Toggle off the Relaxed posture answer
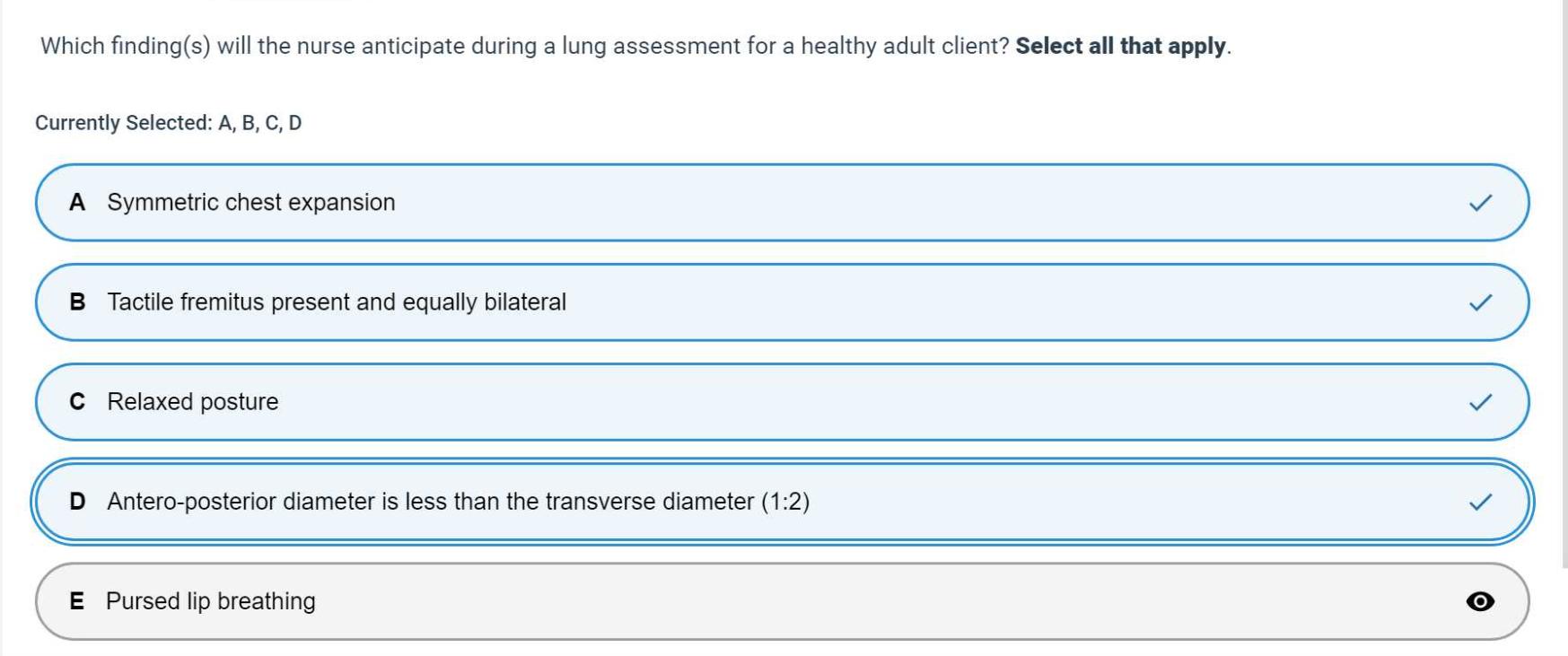Screen dimensions: 1568x656 pyautogui.click(x=193, y=402)
